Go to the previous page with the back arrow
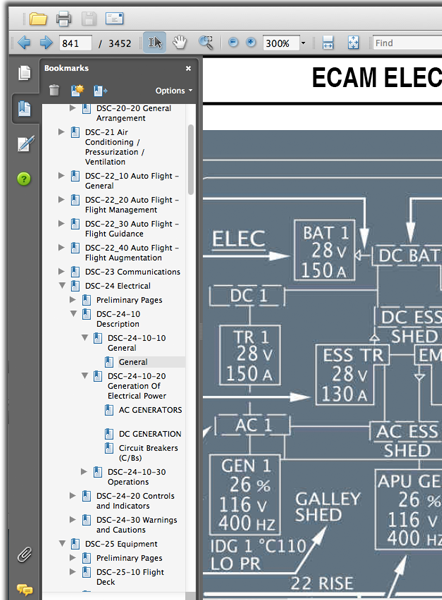442x600 pixels. (x=24, y=42)
